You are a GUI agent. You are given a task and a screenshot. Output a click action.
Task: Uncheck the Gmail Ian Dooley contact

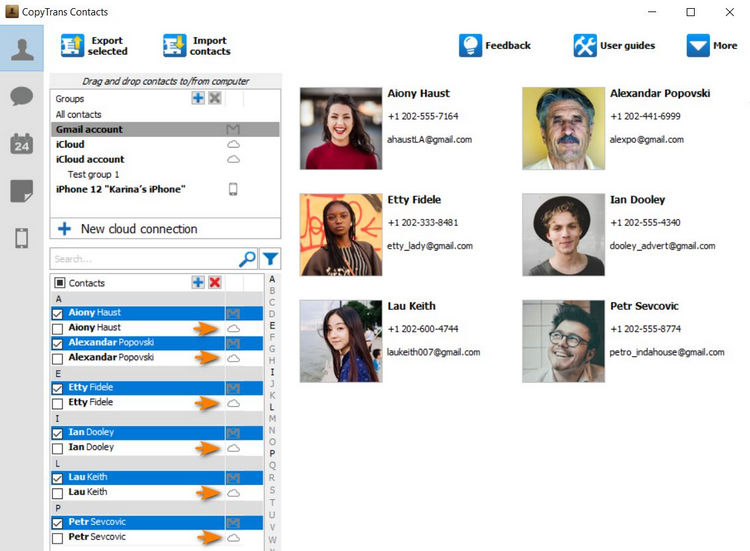pos(57,433)
